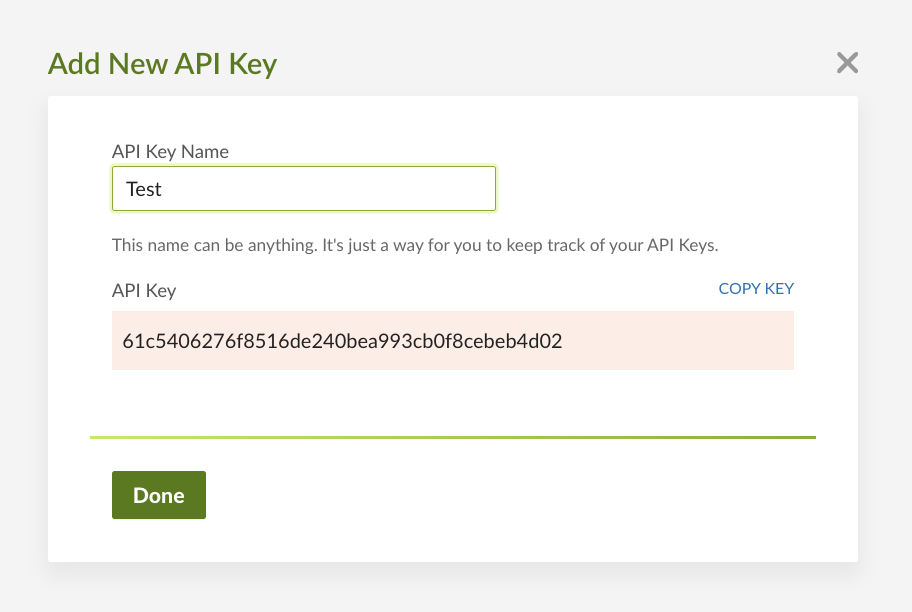Click the green divider line above Done
Screen dimensions: 912x612
coord(452,438)
